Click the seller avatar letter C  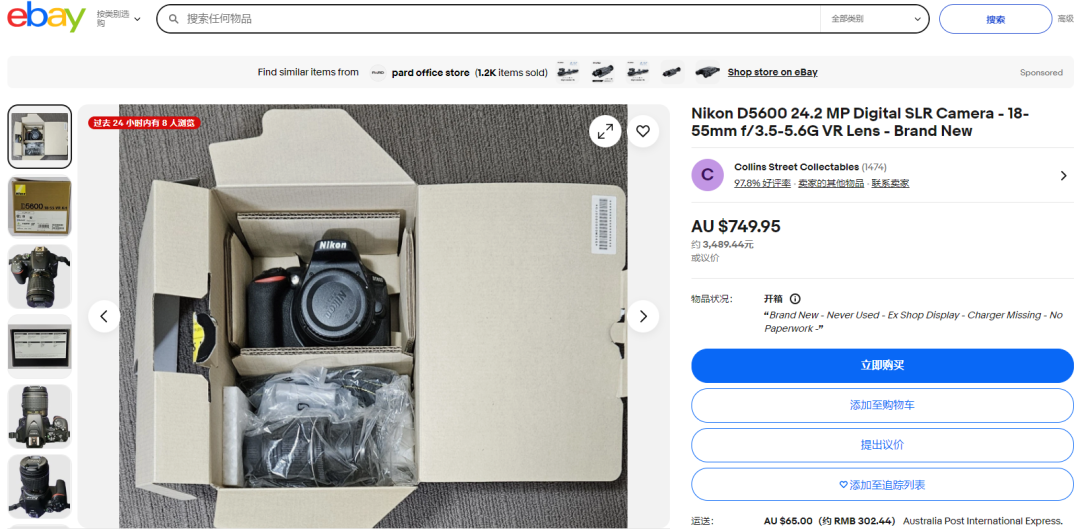tap(707, 175)
